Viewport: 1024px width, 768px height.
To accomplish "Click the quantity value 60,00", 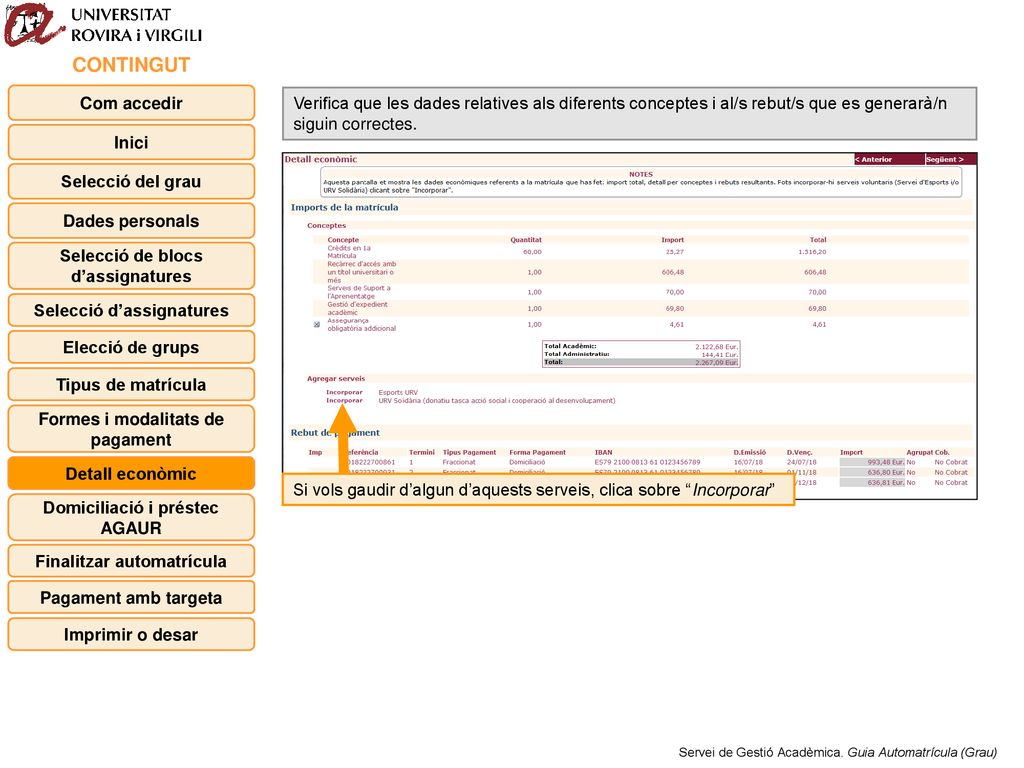I will click(x=532, y=252).
